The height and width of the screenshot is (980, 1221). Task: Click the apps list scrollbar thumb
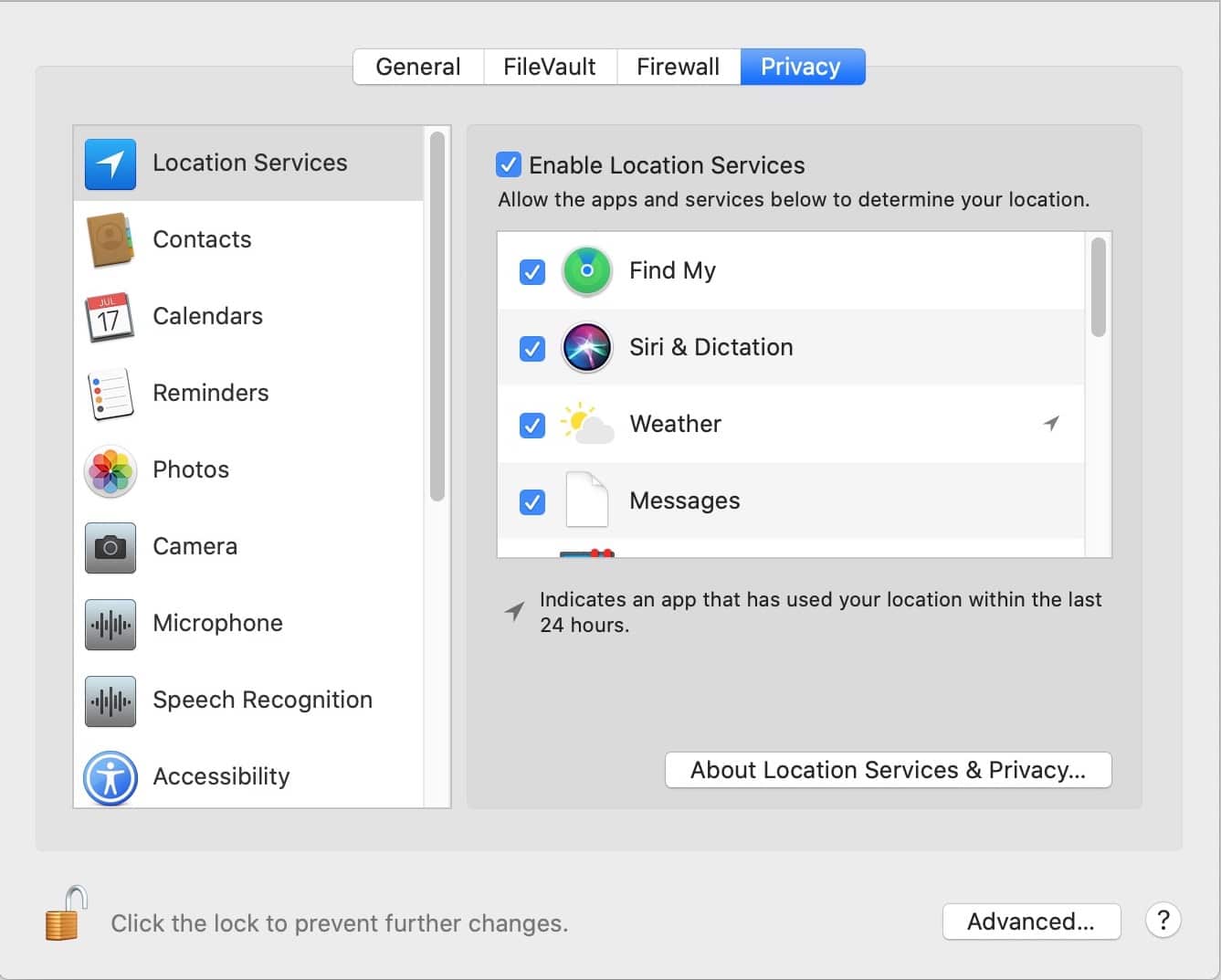(x=1099, y=287)
